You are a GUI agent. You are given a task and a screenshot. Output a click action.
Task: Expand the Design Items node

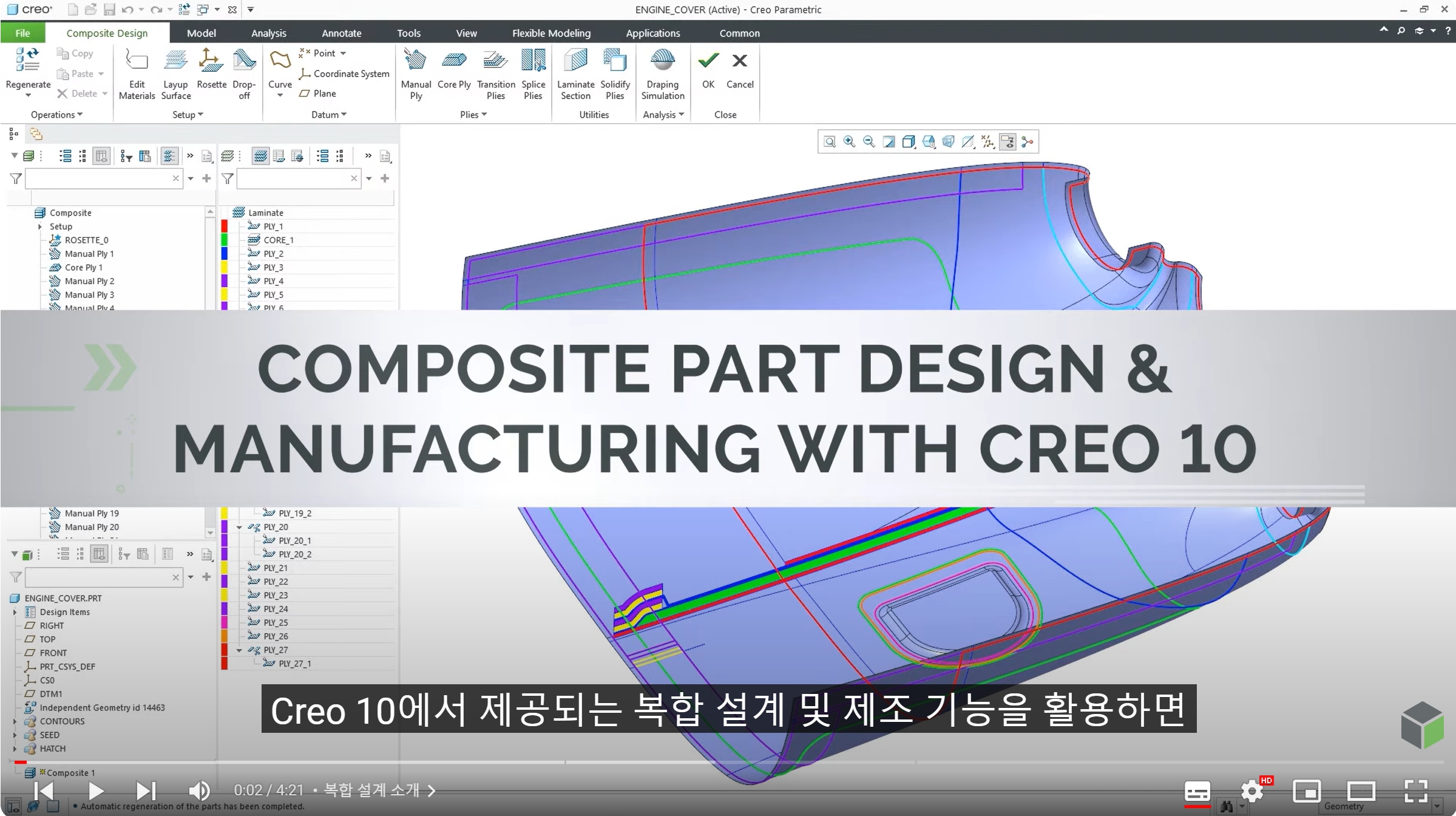click(x=15, y=612)
